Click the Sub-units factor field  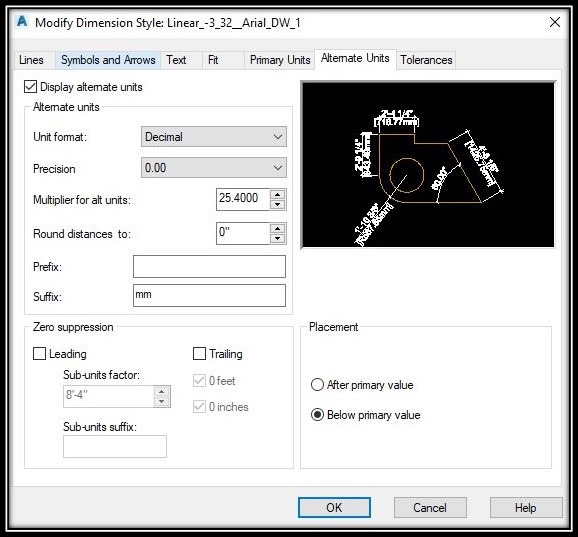[x=108, y=396]
